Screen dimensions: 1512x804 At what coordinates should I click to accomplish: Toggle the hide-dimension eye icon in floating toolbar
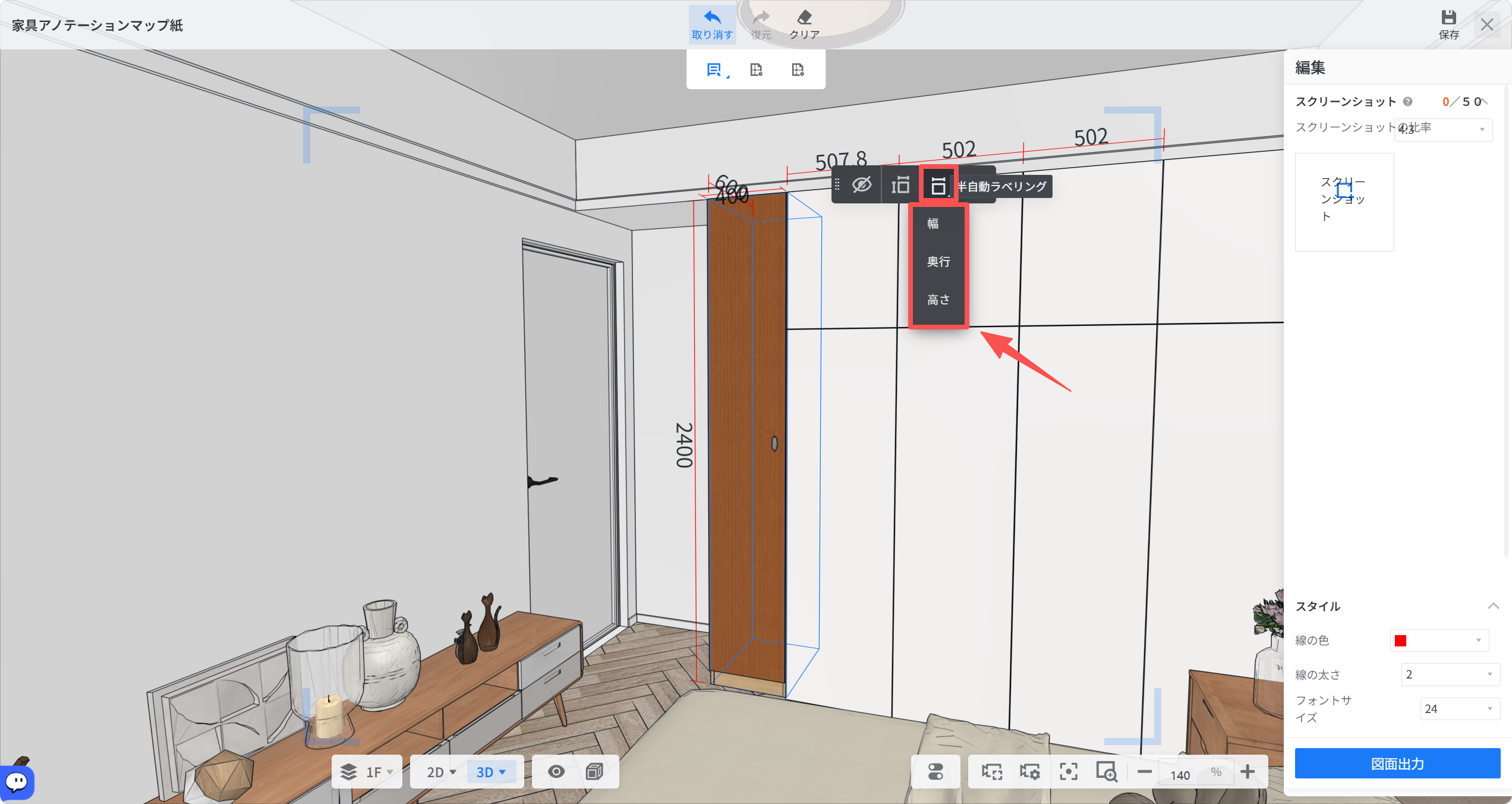coord(862,185)
